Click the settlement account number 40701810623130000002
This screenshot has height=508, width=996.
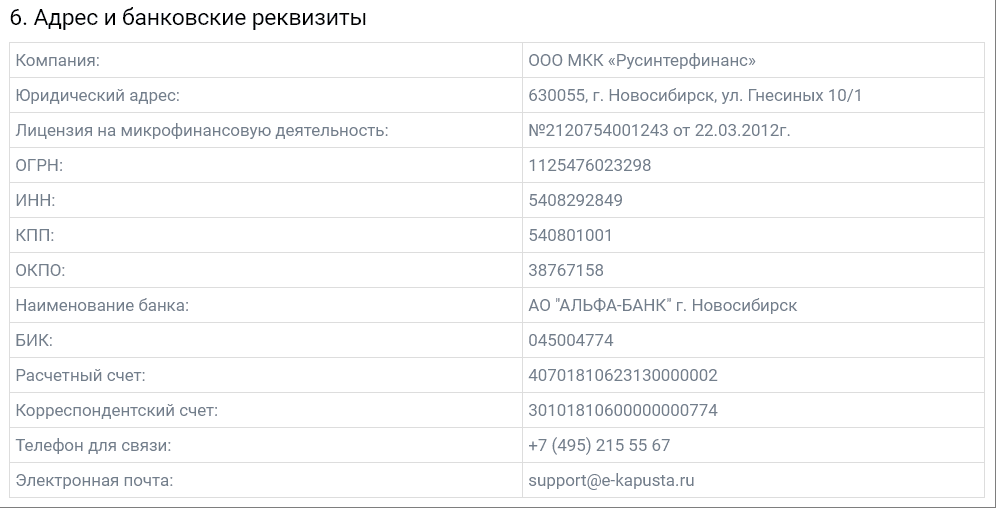click(x=622, y=376)
